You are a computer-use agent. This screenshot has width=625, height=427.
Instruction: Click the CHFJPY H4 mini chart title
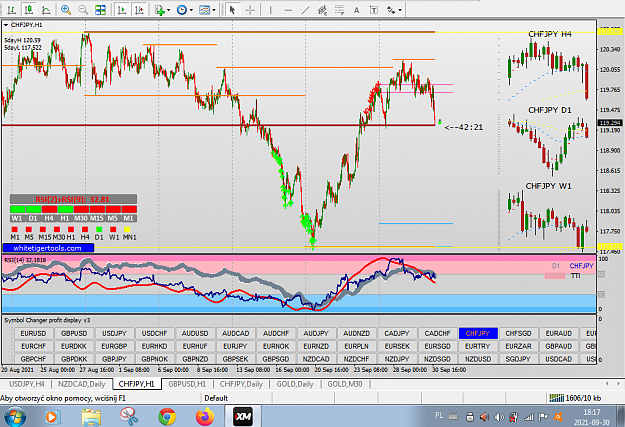[550, 34]
